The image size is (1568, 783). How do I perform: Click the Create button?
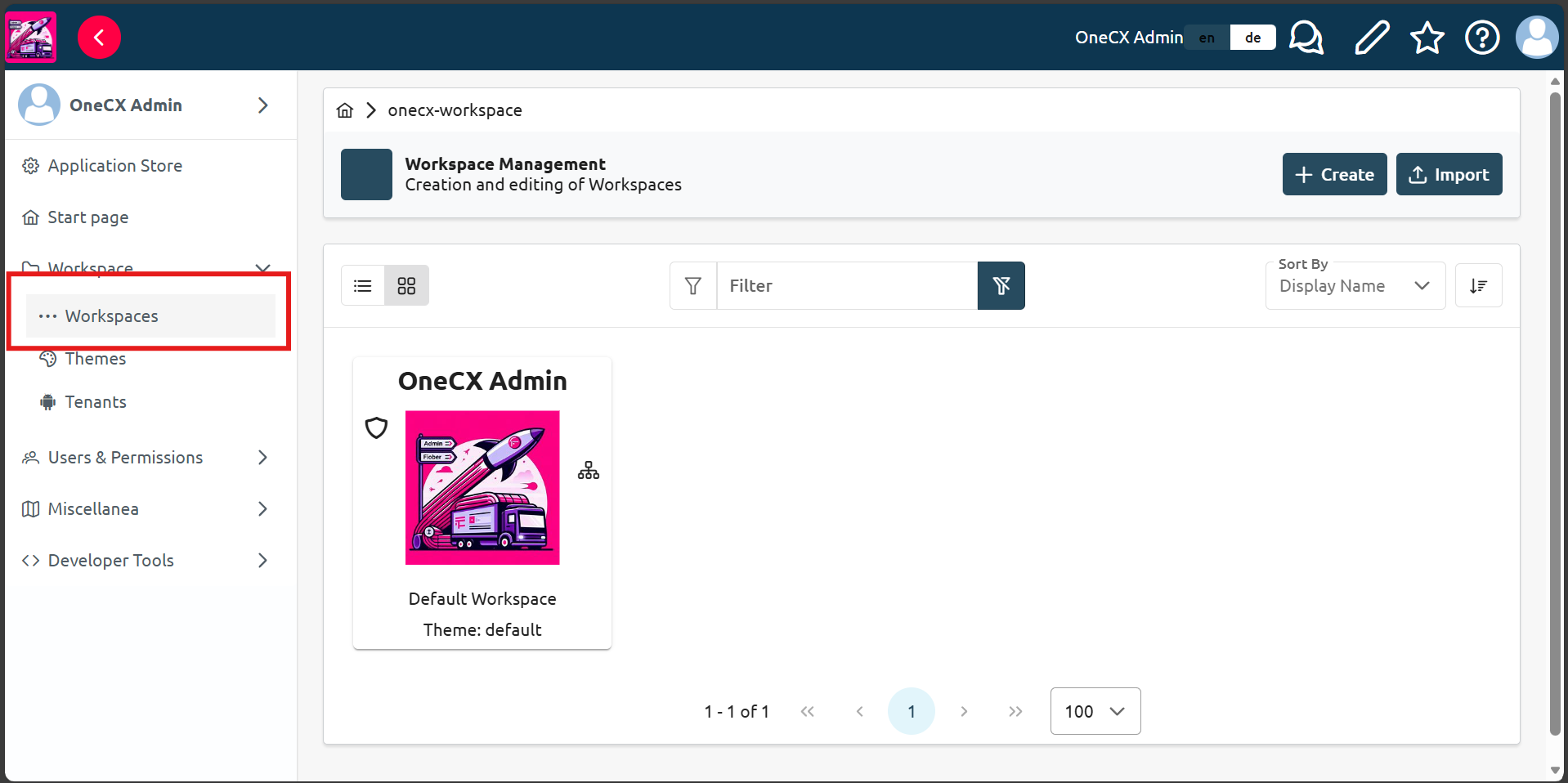(x=1333, y=174)
